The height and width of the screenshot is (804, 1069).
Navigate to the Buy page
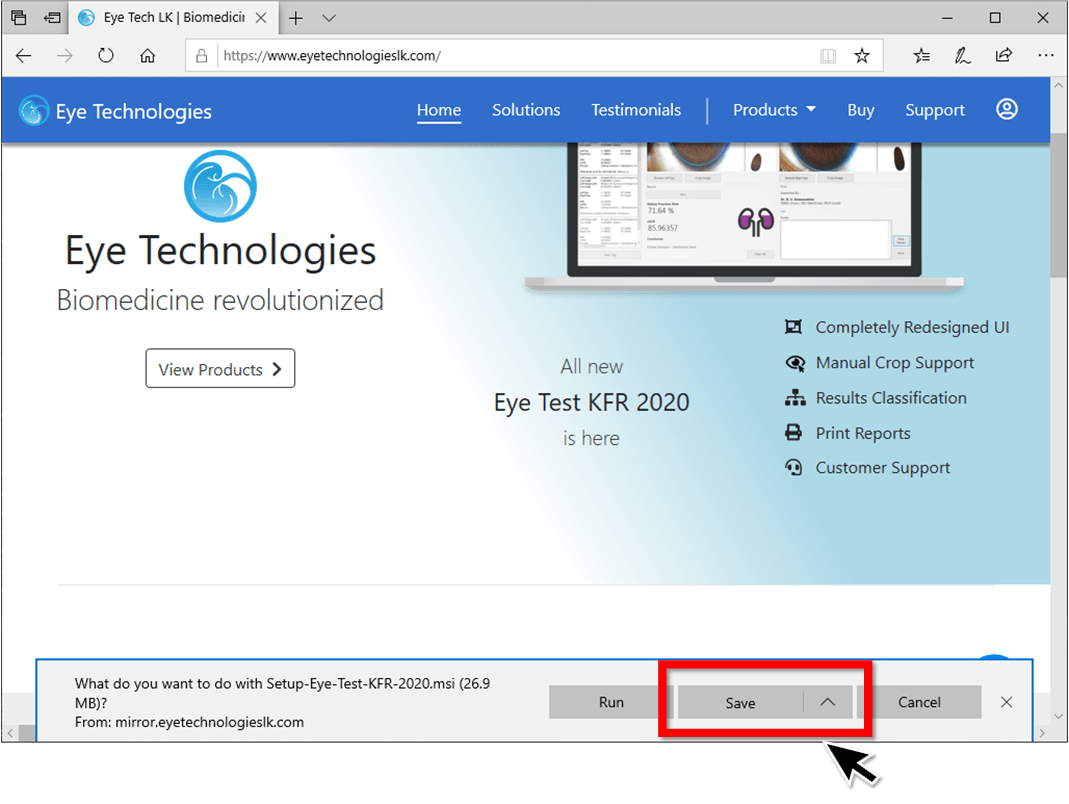pyautogui.click(x=861, y=110)
